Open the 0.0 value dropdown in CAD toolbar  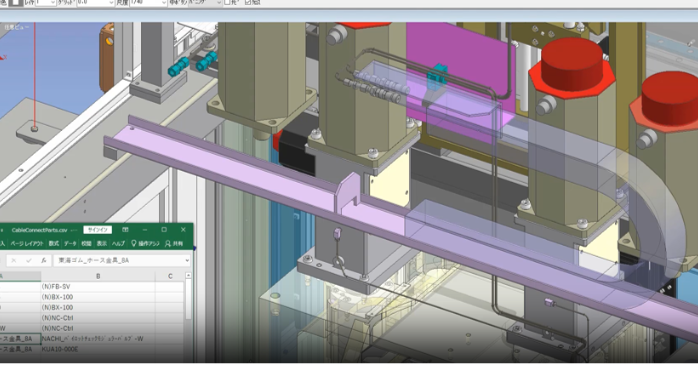click(x=111, y=3)
